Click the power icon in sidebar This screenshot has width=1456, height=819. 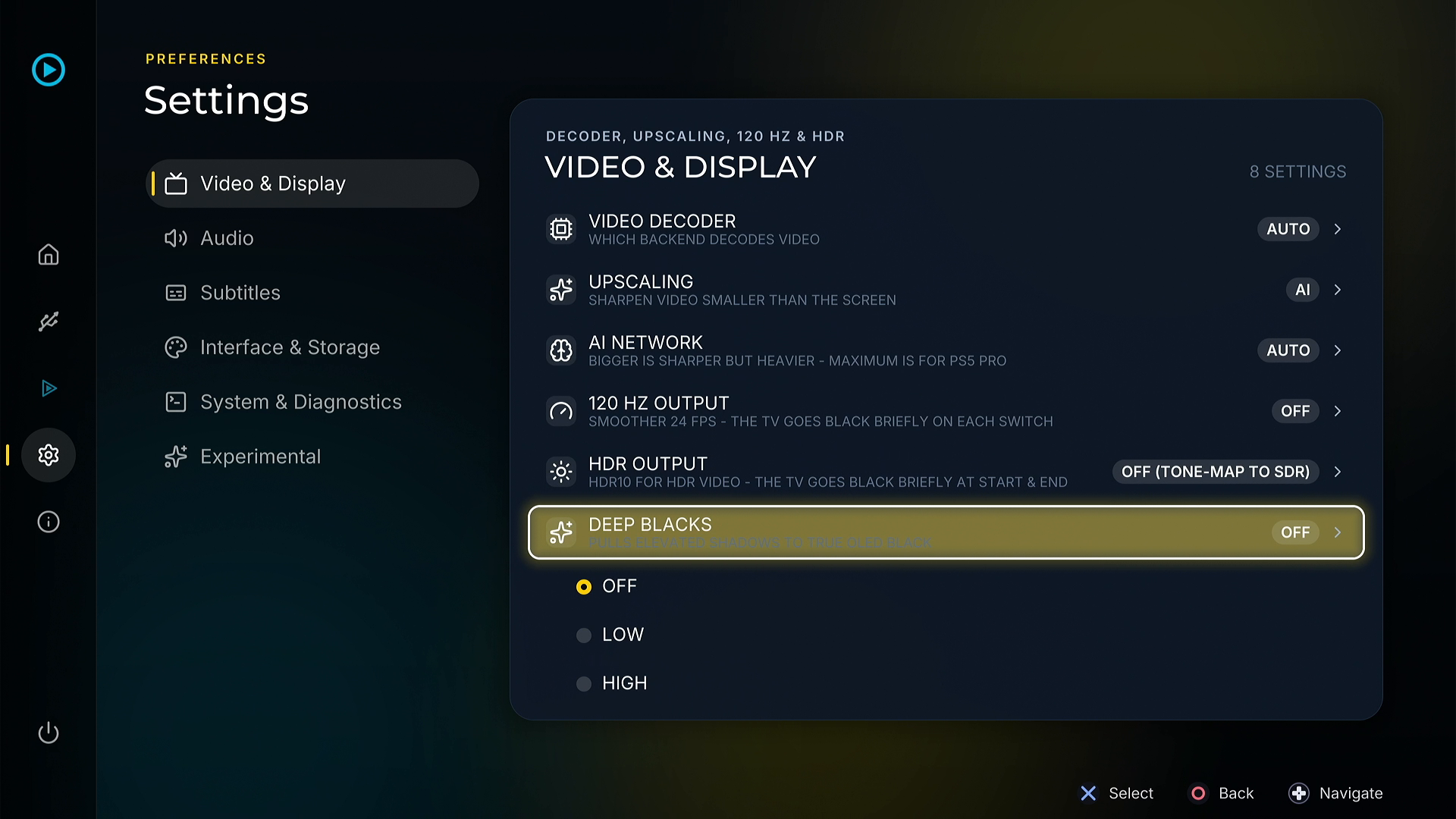[49, 733]
